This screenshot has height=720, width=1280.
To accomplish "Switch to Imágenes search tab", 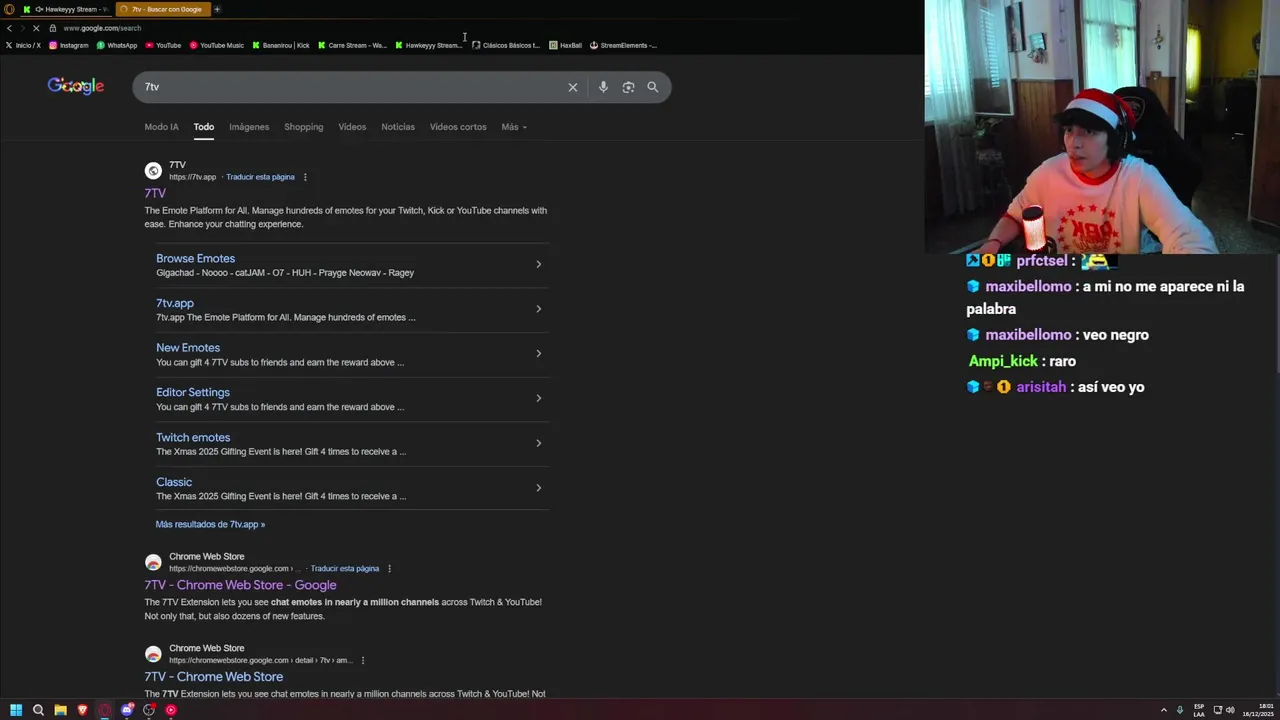I will (249, 127).
